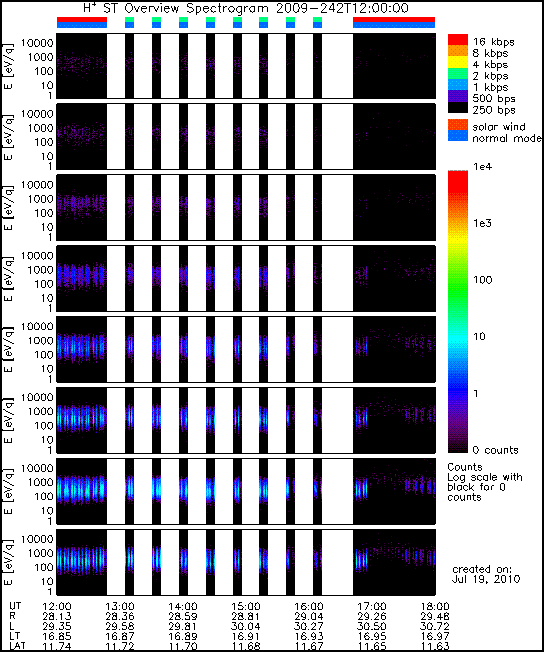
Task: Click the L value 29.35
Action: pyautogui.click(x=57, y=626)
